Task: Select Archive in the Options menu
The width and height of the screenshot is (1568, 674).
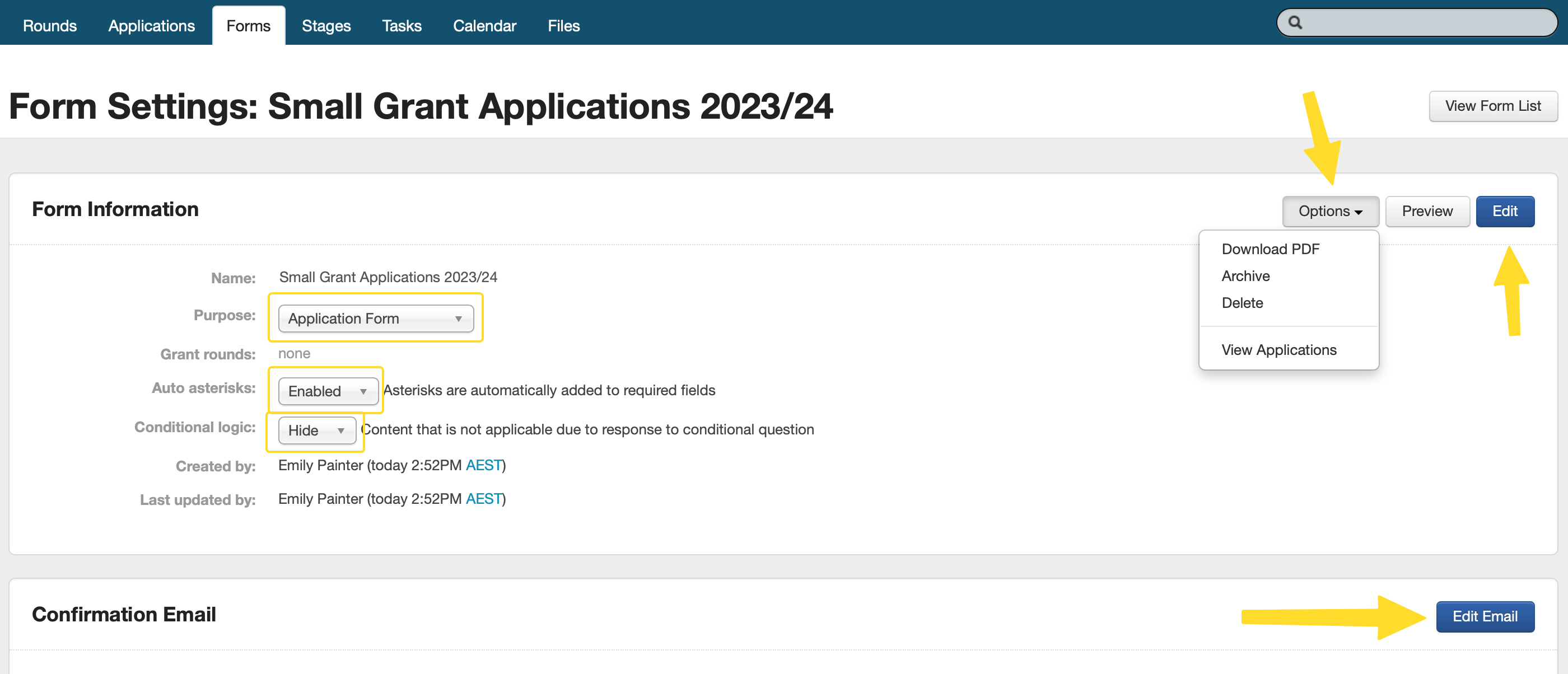Action: pos(1245,275)
